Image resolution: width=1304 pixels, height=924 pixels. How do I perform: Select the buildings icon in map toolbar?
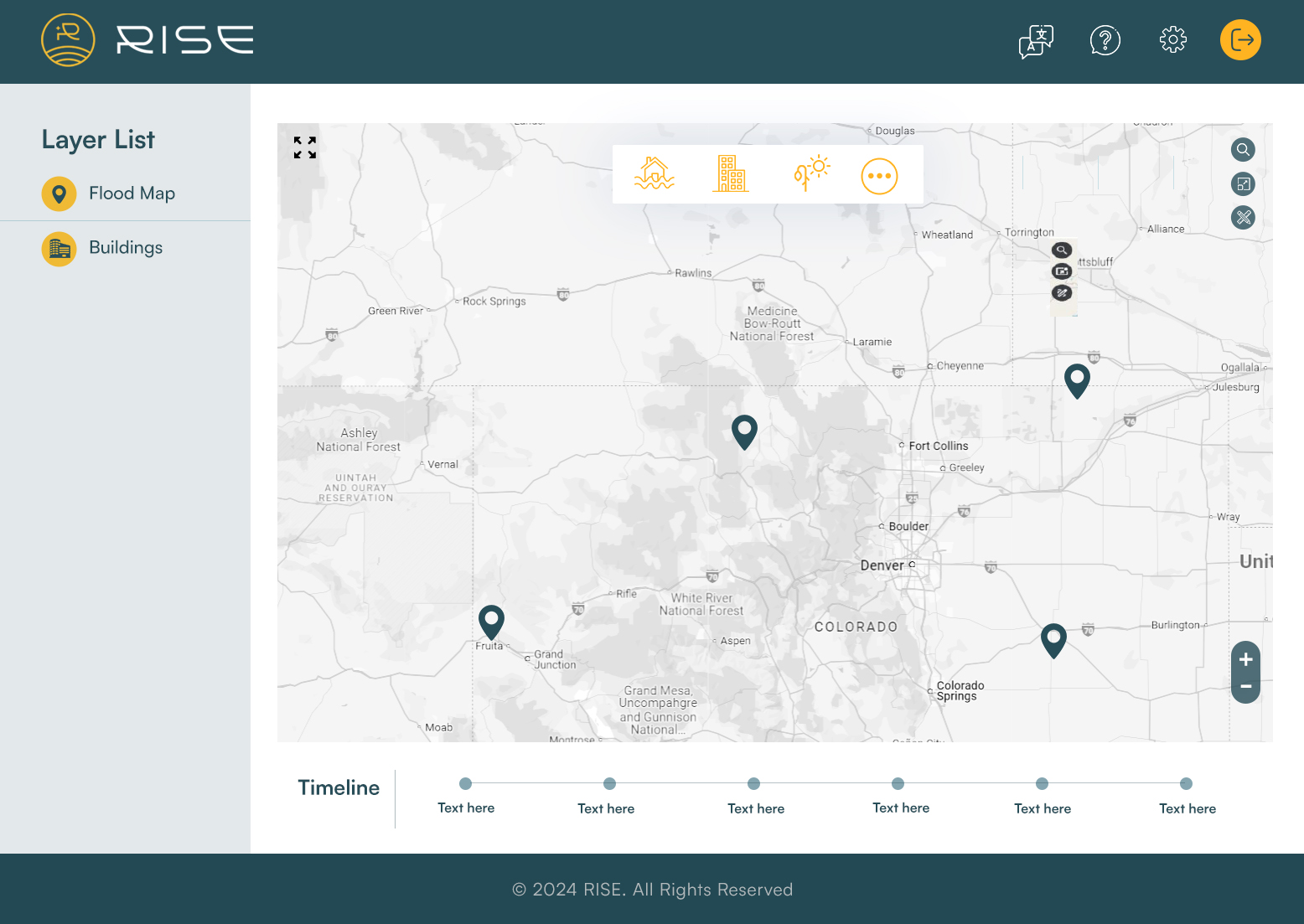(730, 174)
